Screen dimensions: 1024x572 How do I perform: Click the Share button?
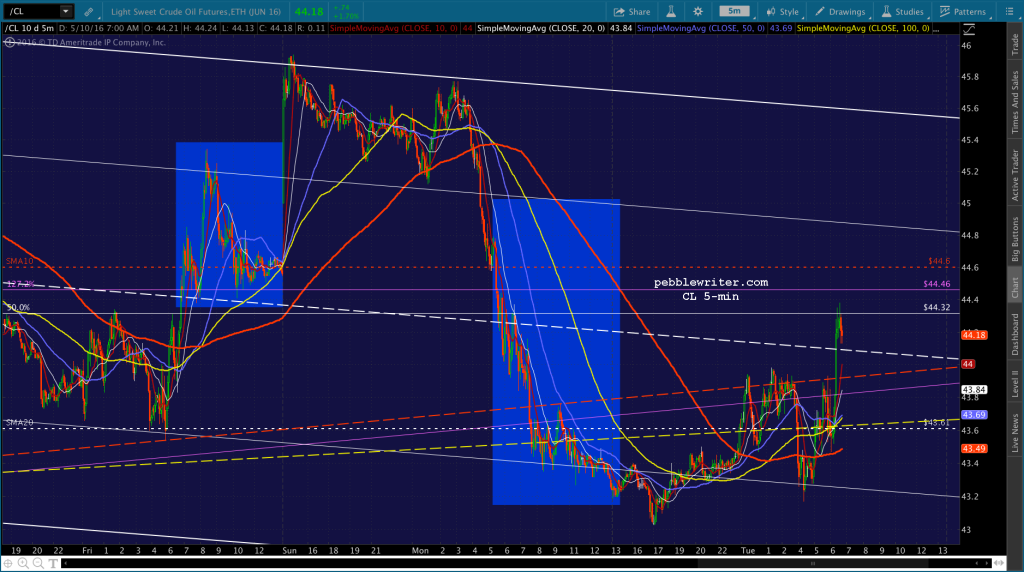(x=632, y=12)
